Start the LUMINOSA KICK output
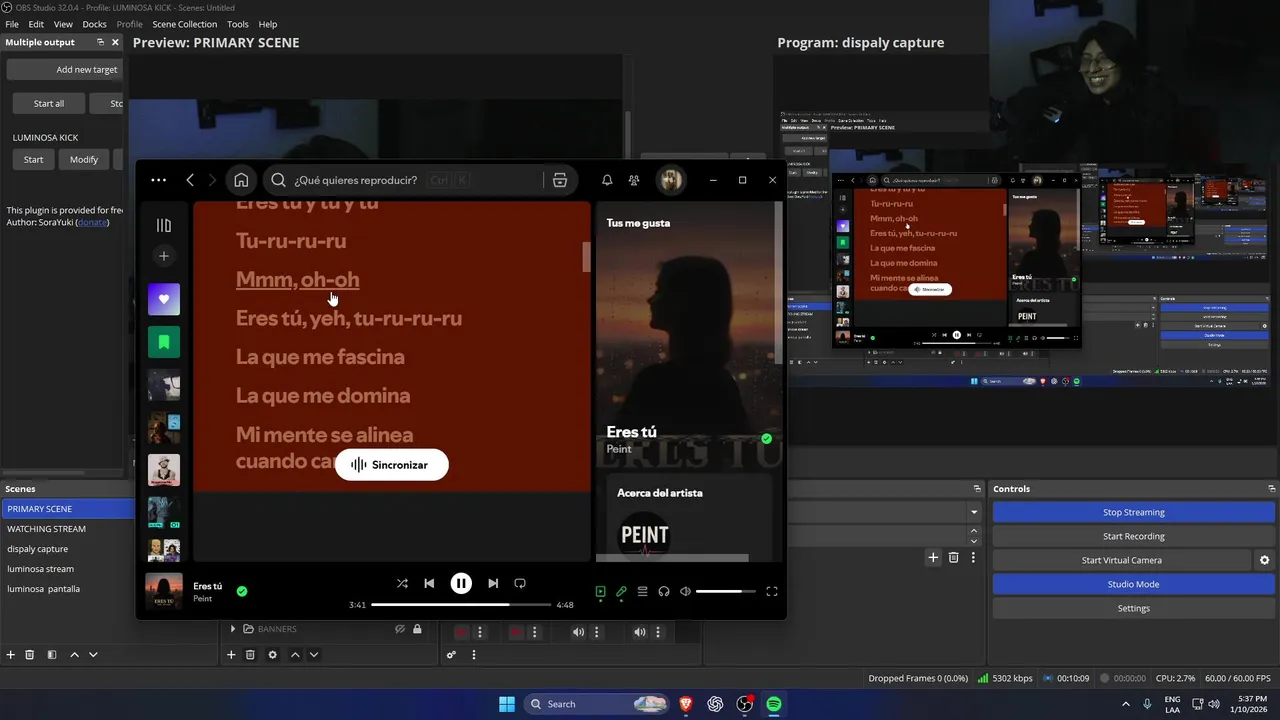Image resolution: width=1280 pixels, height=720 pixels. tap(33, 159)
